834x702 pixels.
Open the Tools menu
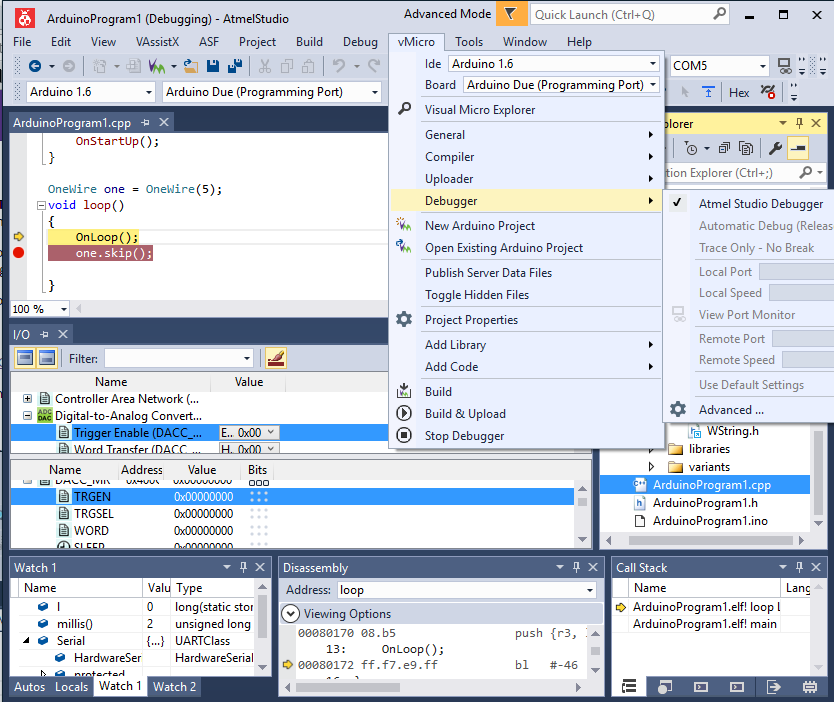[x=469, y=41]
